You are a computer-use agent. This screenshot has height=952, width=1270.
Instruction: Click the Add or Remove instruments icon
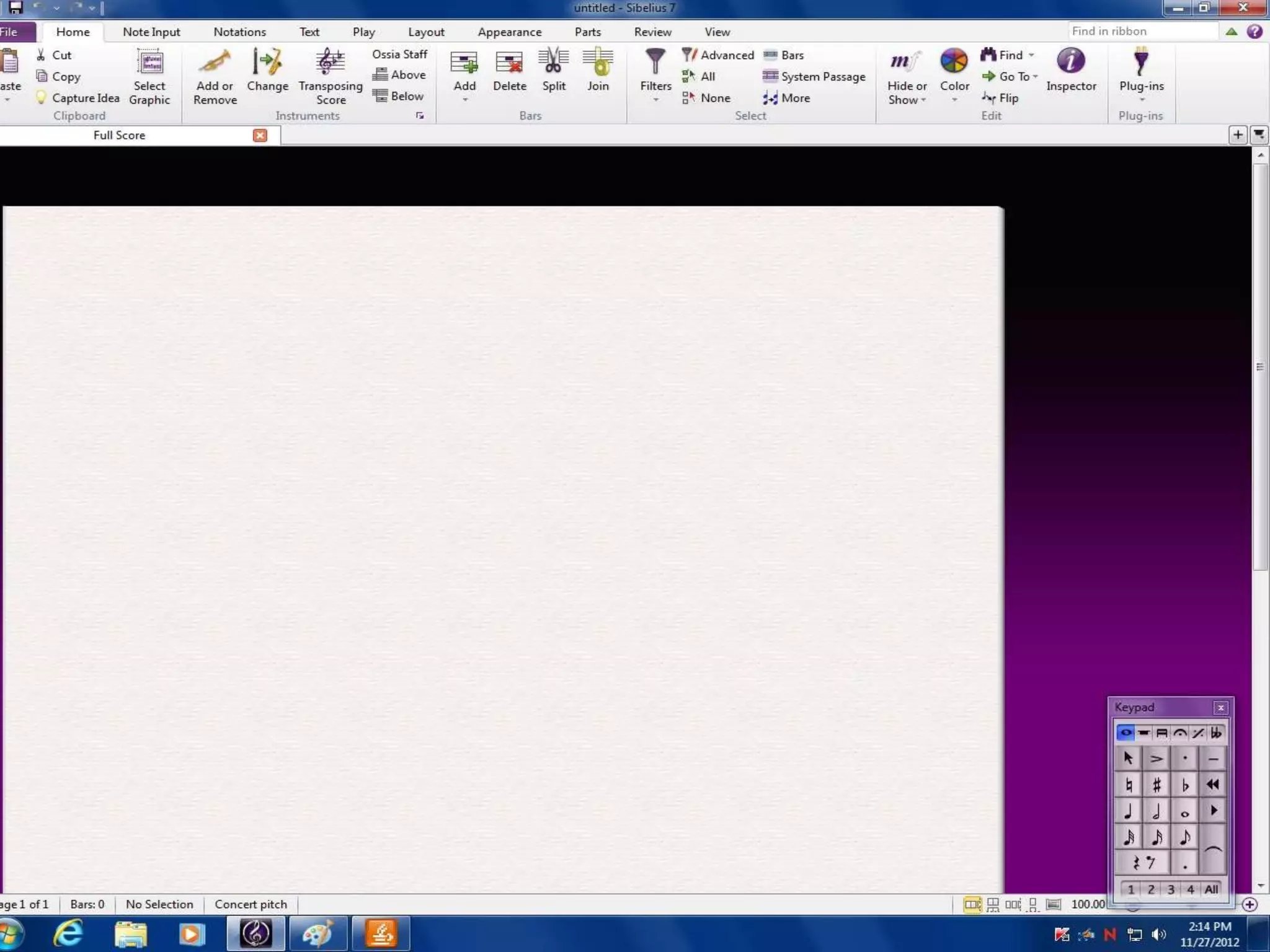tap(215, 62)
